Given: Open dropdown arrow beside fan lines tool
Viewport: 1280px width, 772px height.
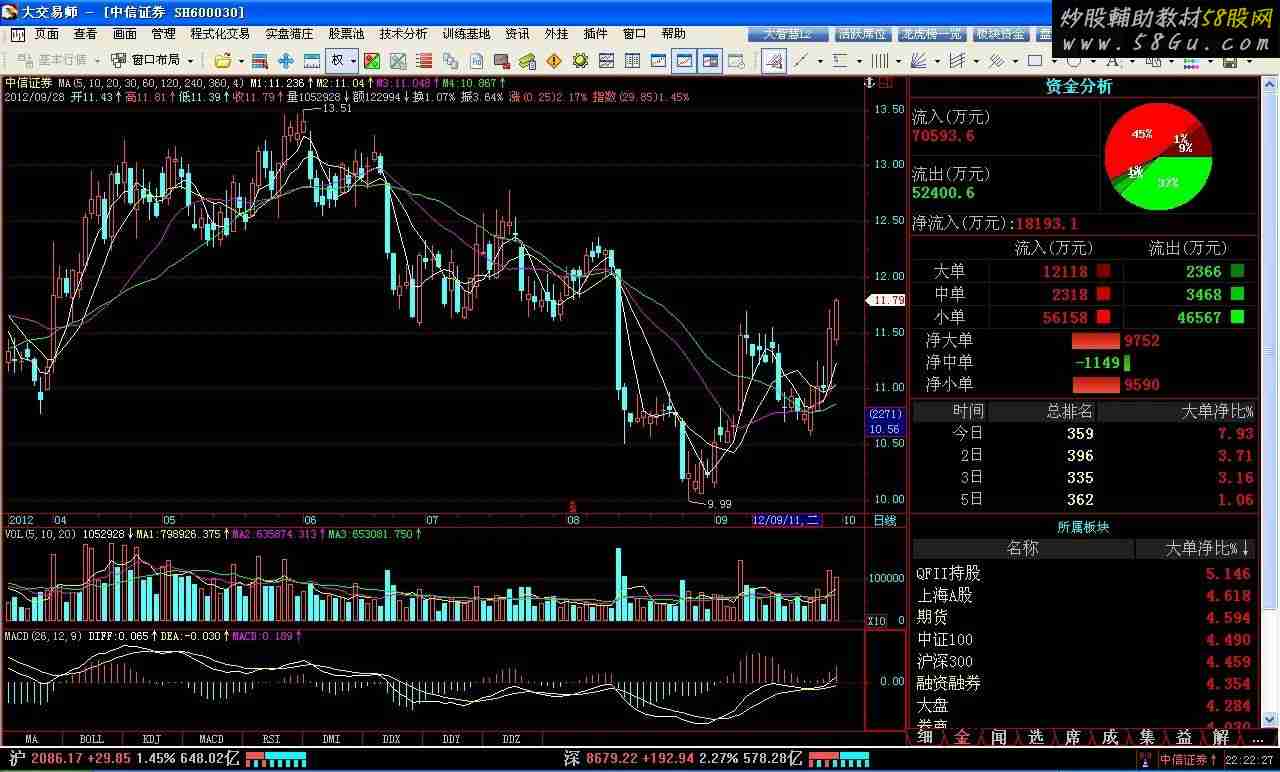Looking at the screenshot, I should 937,60.
